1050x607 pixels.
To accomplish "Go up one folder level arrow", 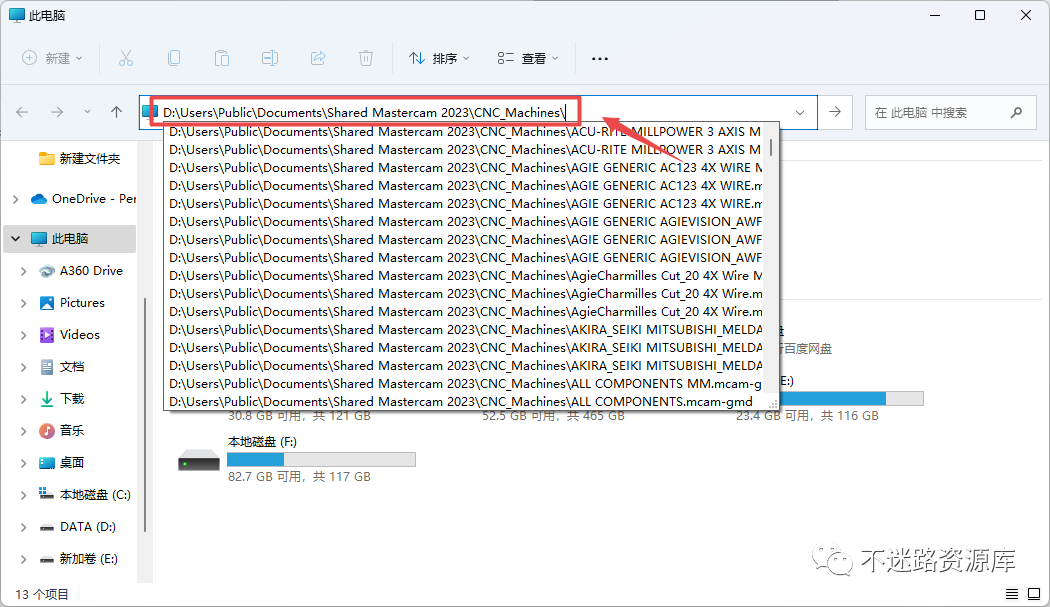I will [117, 112].
